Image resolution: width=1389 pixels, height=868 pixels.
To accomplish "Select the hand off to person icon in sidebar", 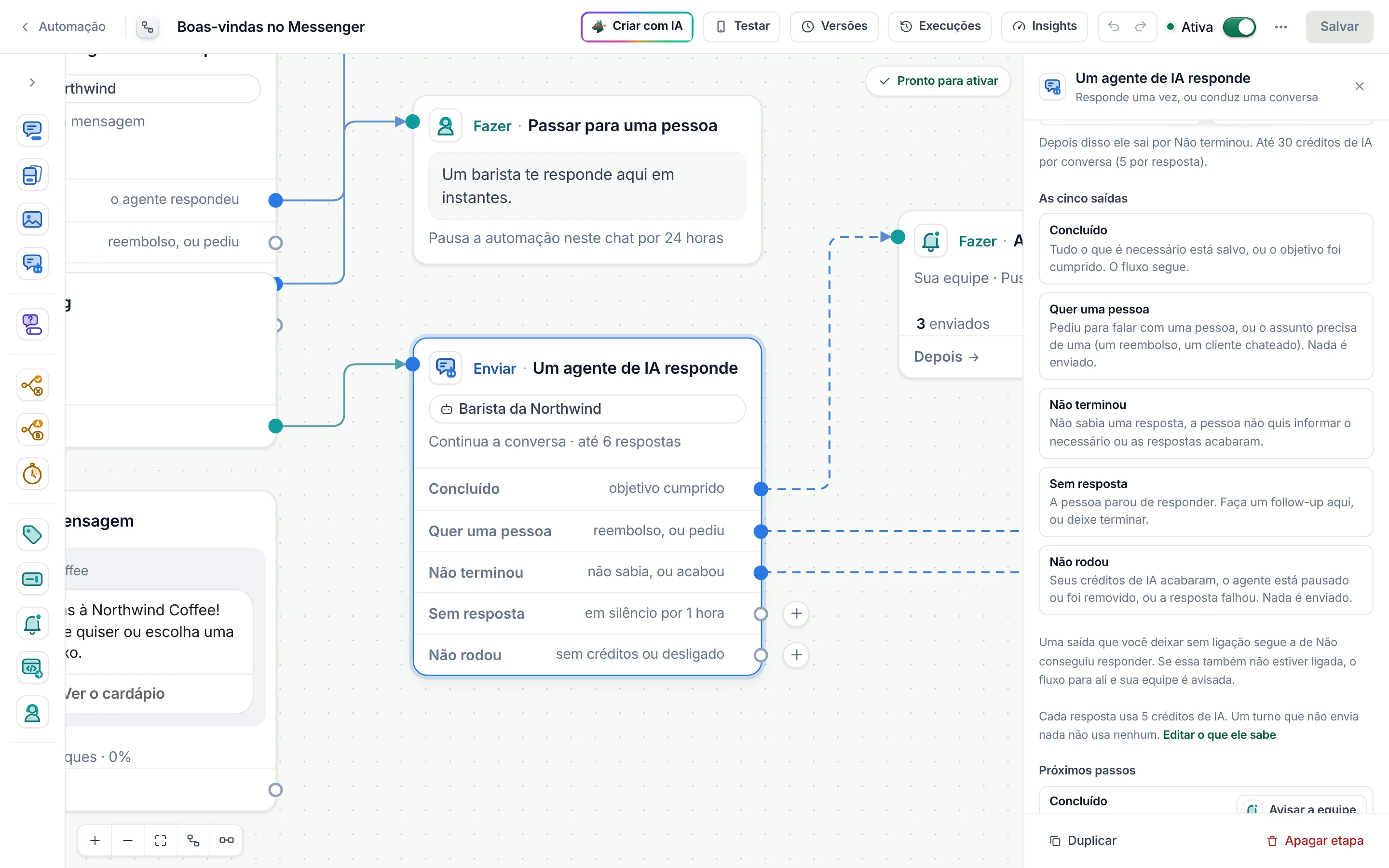I will coord(32,712).
